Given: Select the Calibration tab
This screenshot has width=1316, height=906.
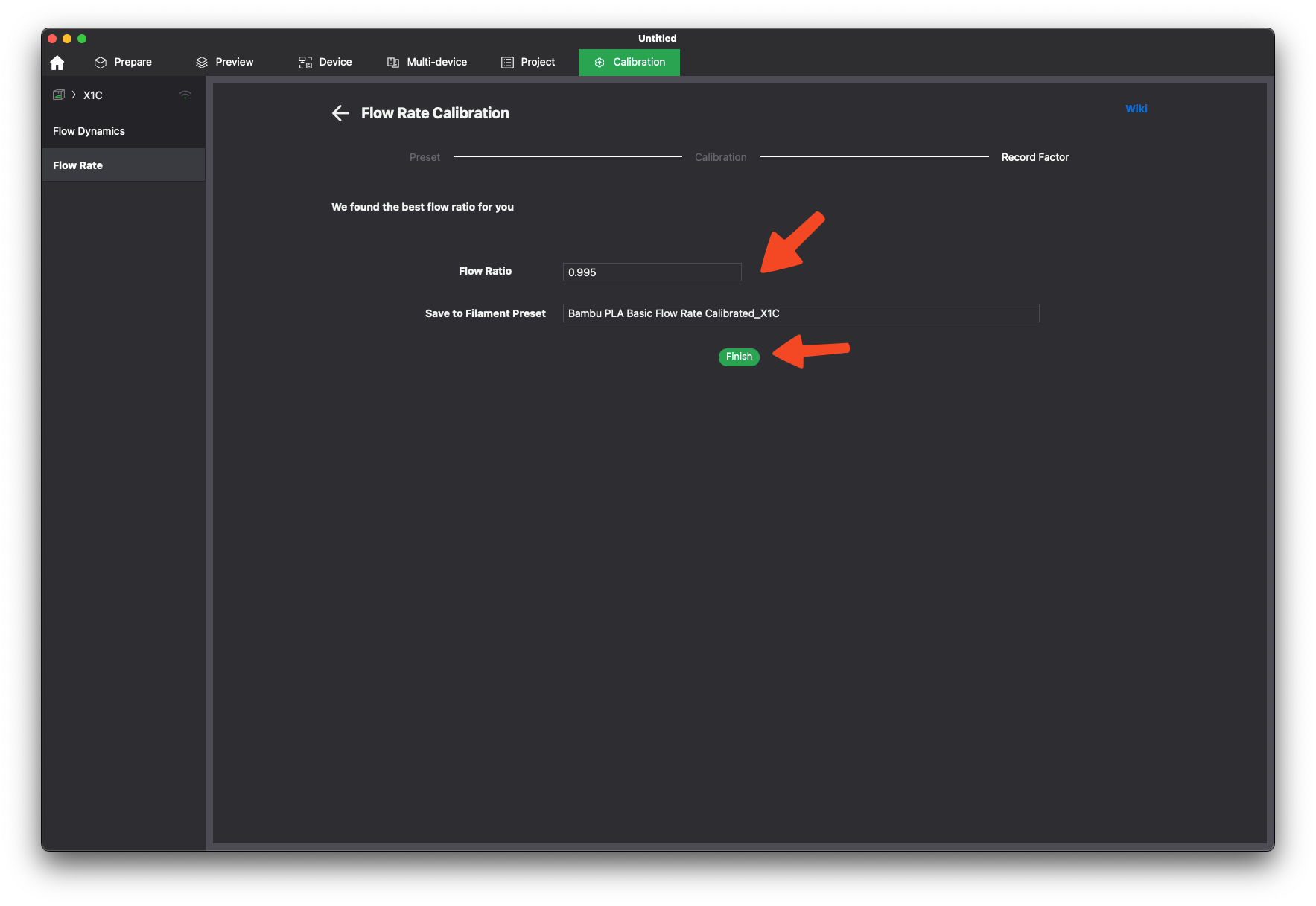Looking at the screenshot, I should pyautogui.click(x=629, y=62).
